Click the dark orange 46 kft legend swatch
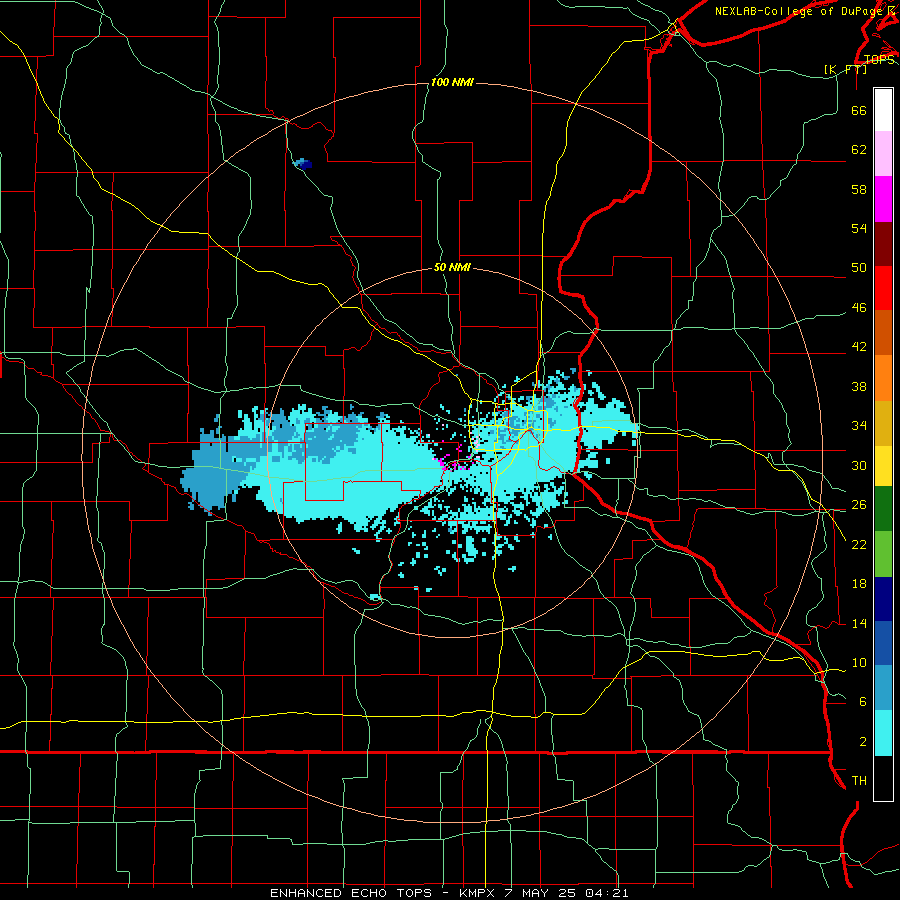The width and height of the screenshot is (900, 900). [883, 333]
